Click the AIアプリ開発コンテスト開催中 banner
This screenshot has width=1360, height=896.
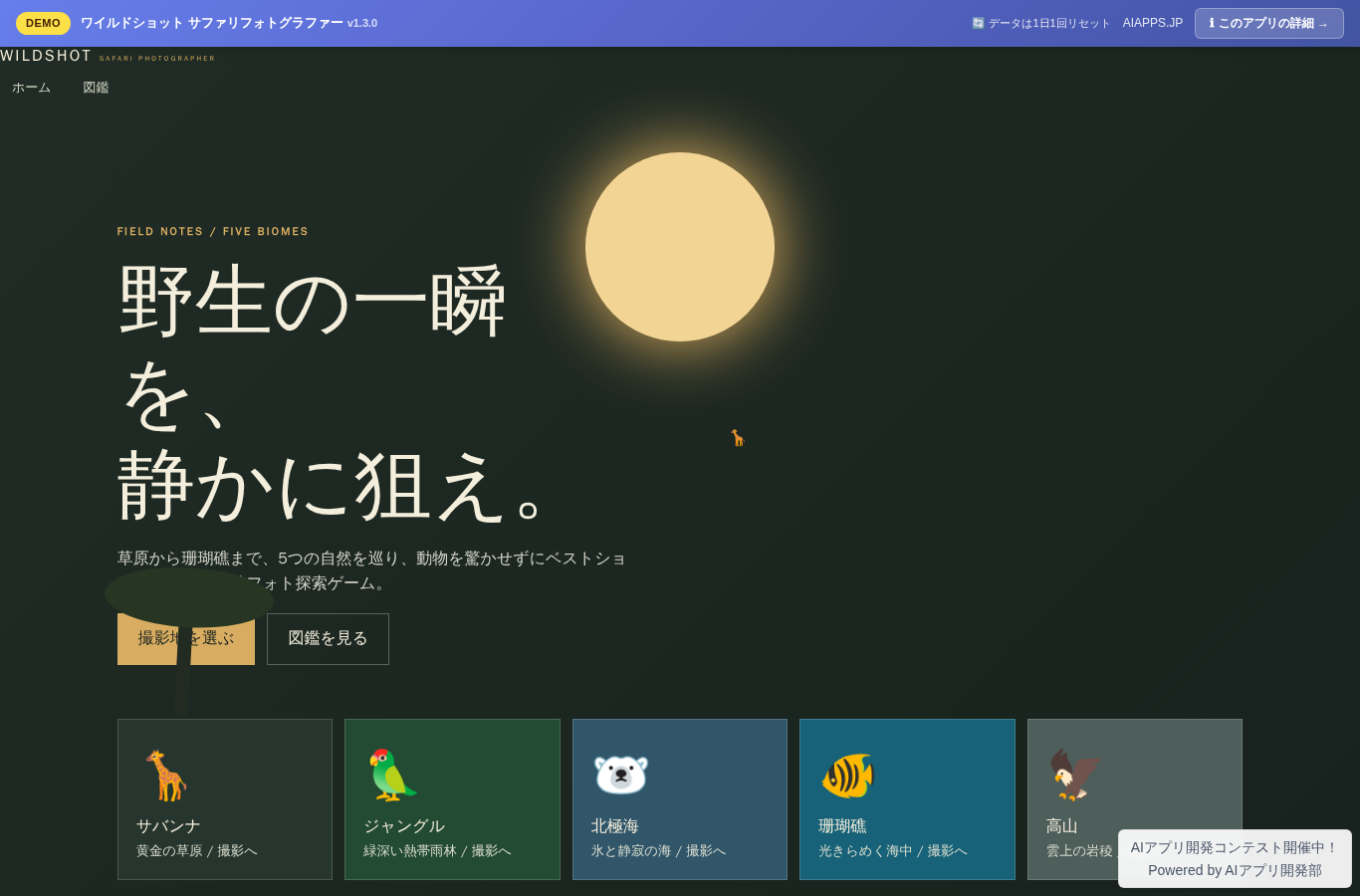pos(1235,858)
